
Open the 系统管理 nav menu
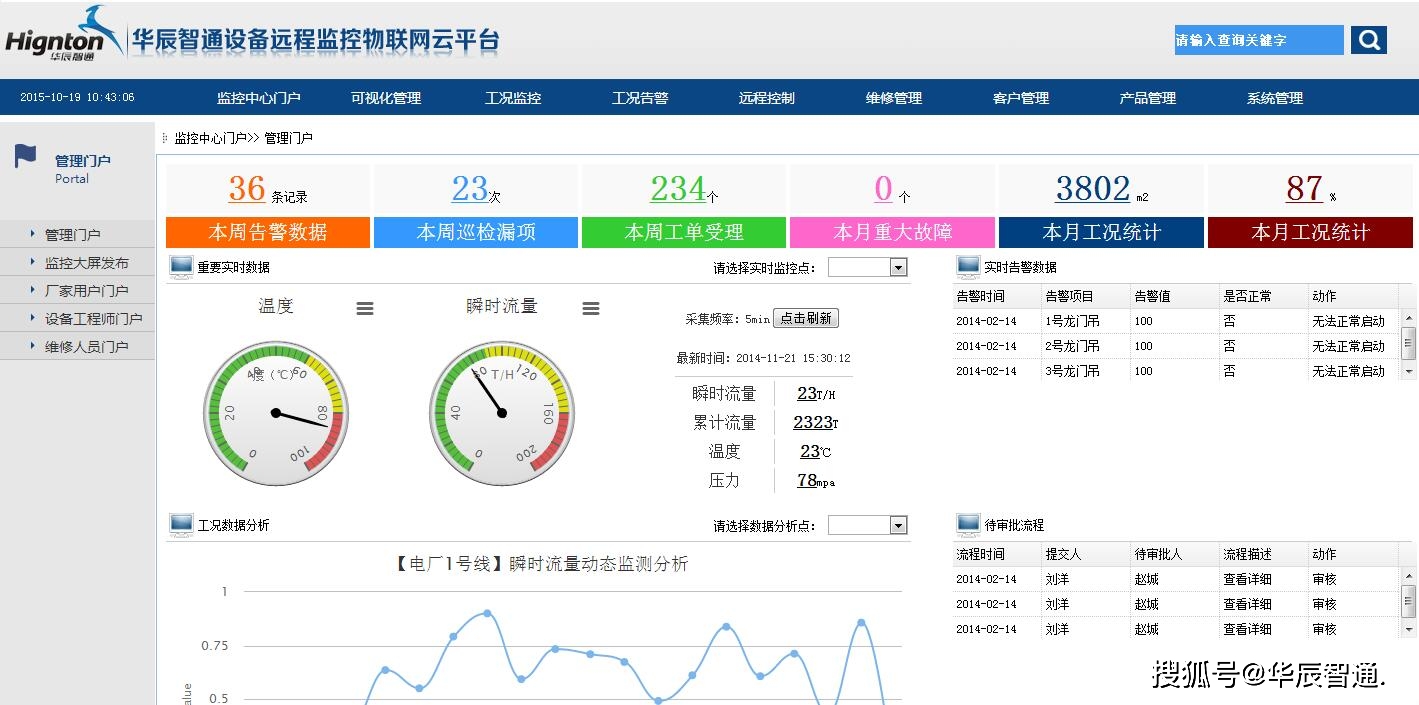coord(1275,98)
